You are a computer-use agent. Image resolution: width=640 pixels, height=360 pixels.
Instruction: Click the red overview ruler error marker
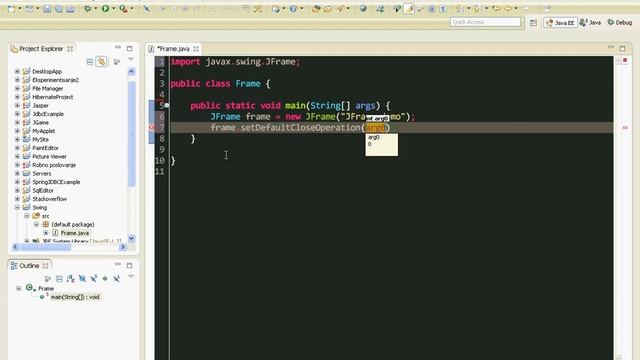(625, 128)
